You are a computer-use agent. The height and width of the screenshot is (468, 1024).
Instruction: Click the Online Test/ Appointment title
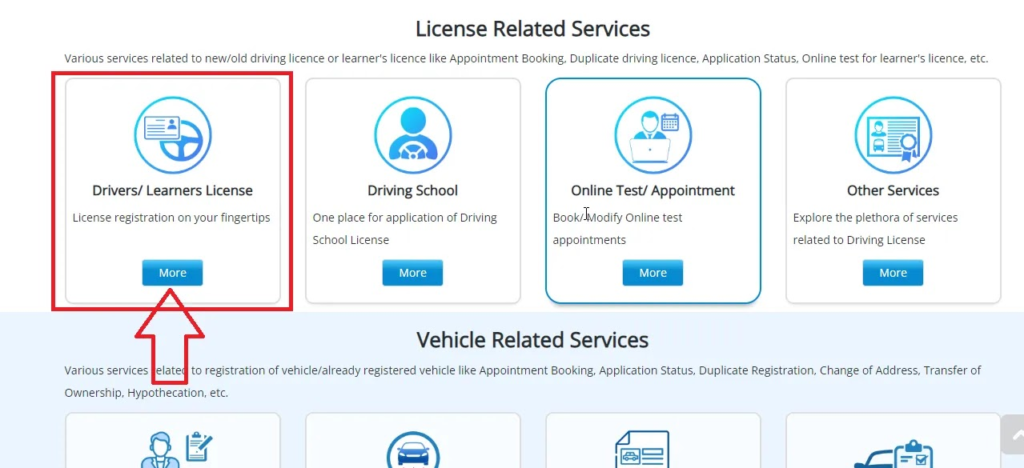tap(653, 191)
